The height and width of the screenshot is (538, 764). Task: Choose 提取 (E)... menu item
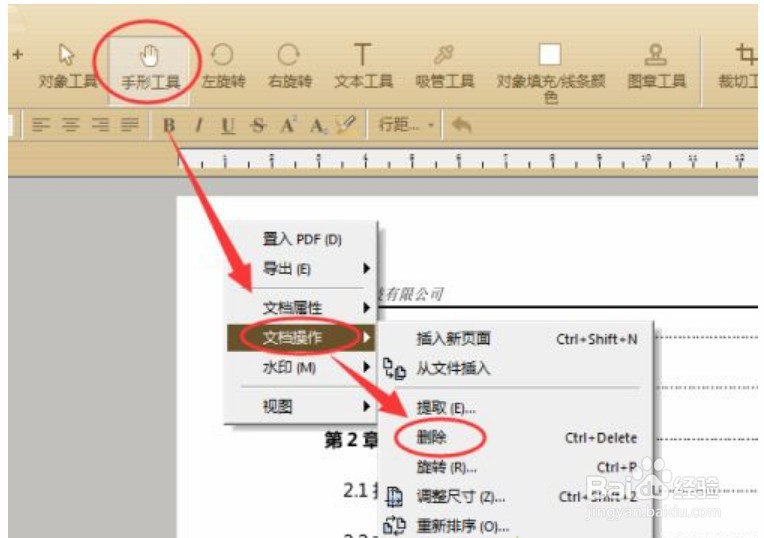point(516,408)
